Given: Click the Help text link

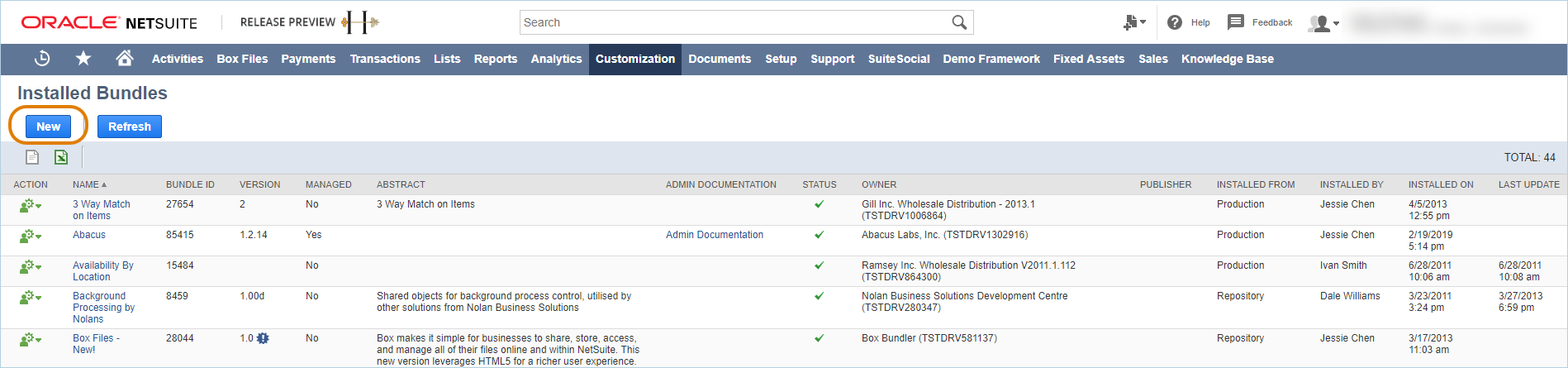Looking at the screenshot, I should point(1200,22).
